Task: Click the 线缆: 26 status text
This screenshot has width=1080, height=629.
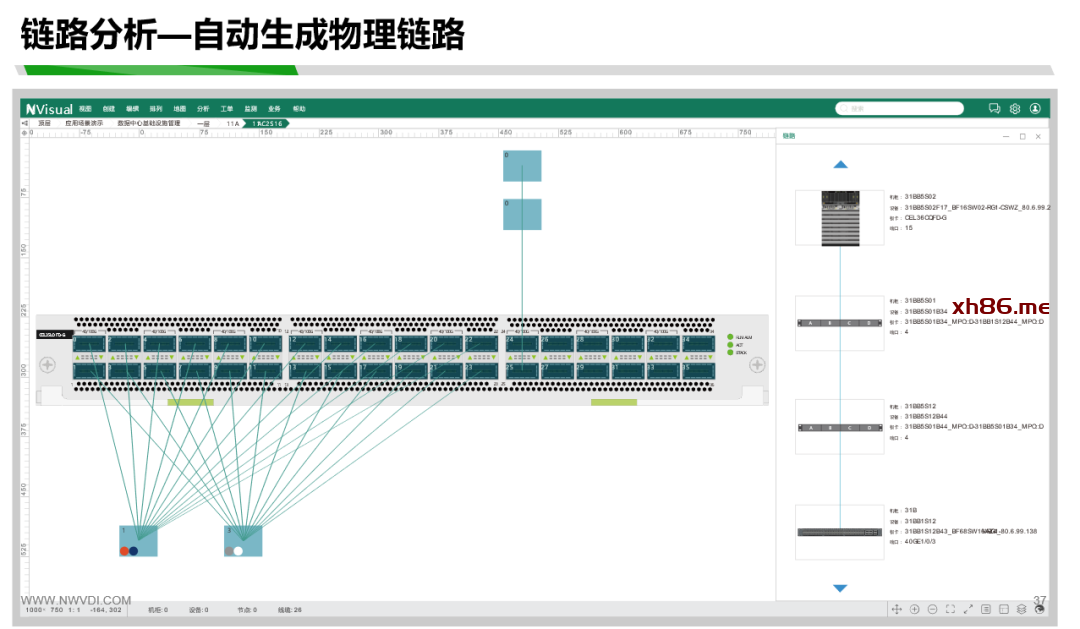Action: [x=290, y=610]
